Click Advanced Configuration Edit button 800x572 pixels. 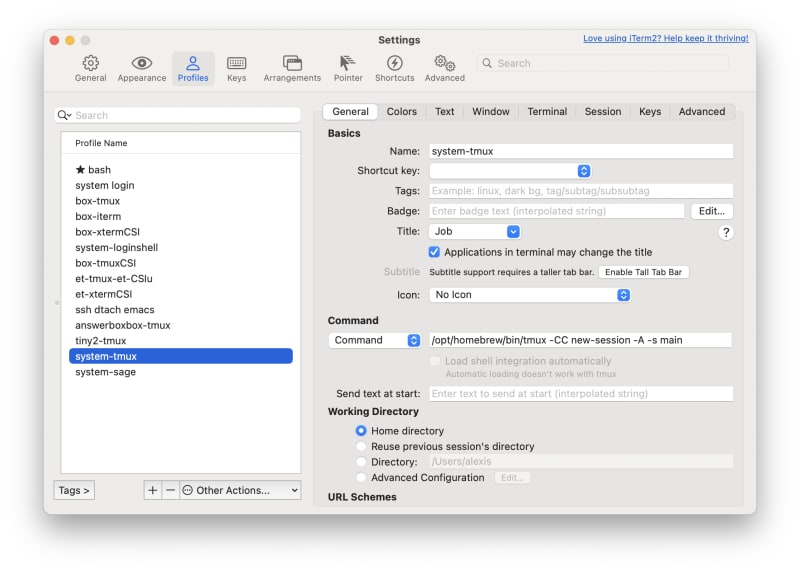click(x=512, y=478)
